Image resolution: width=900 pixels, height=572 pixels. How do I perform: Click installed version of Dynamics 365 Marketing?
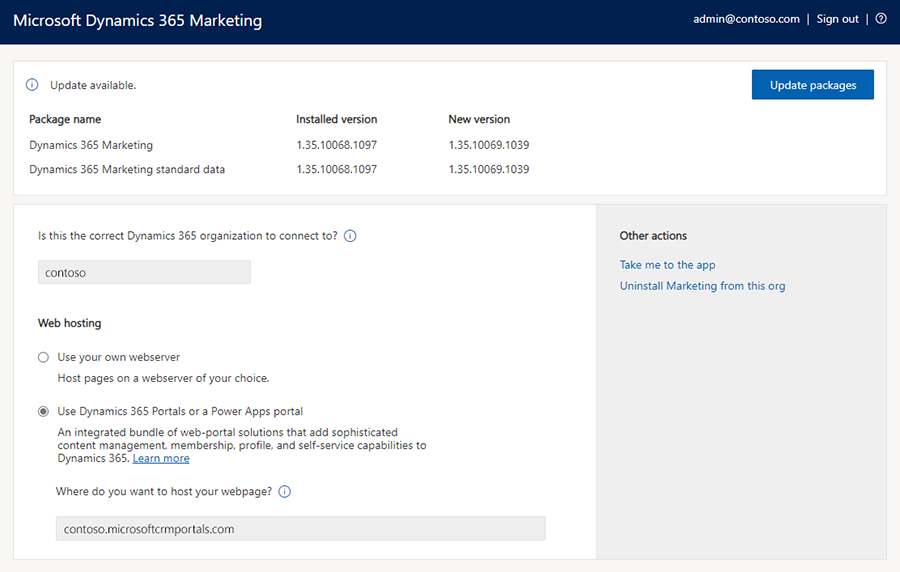click(336, 145)
